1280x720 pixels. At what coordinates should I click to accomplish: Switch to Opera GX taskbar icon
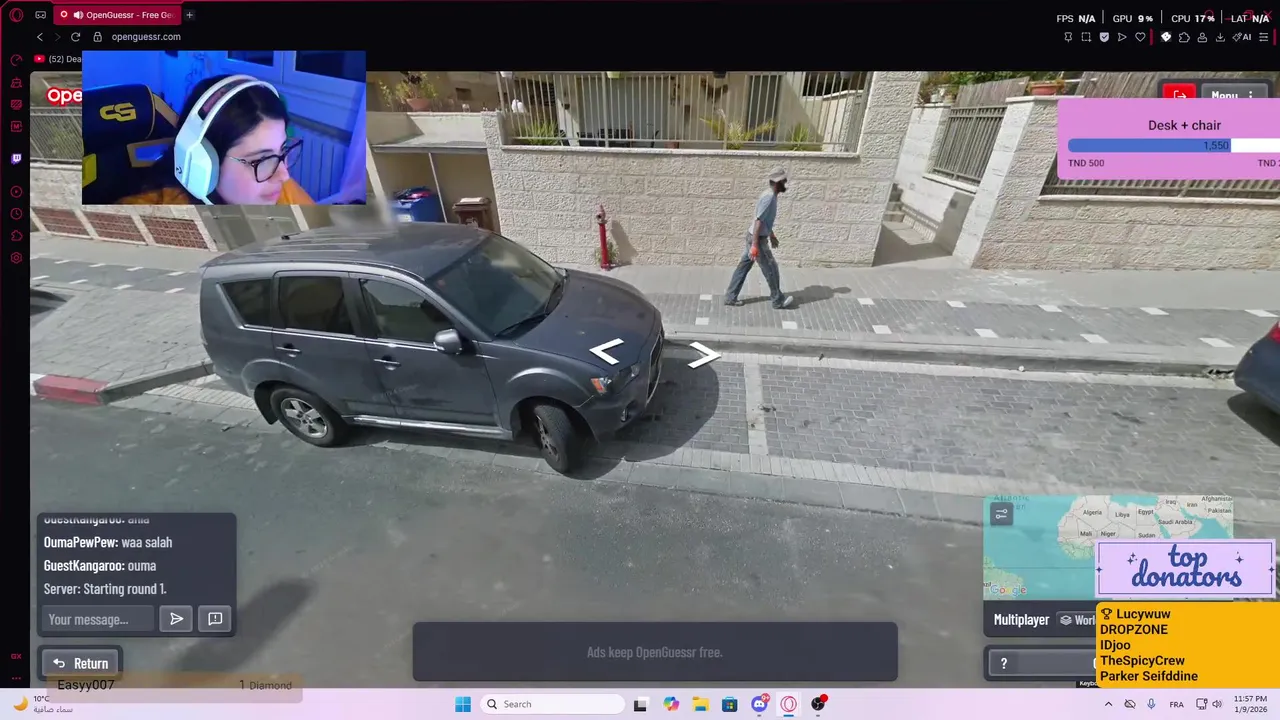click(789, 704)
